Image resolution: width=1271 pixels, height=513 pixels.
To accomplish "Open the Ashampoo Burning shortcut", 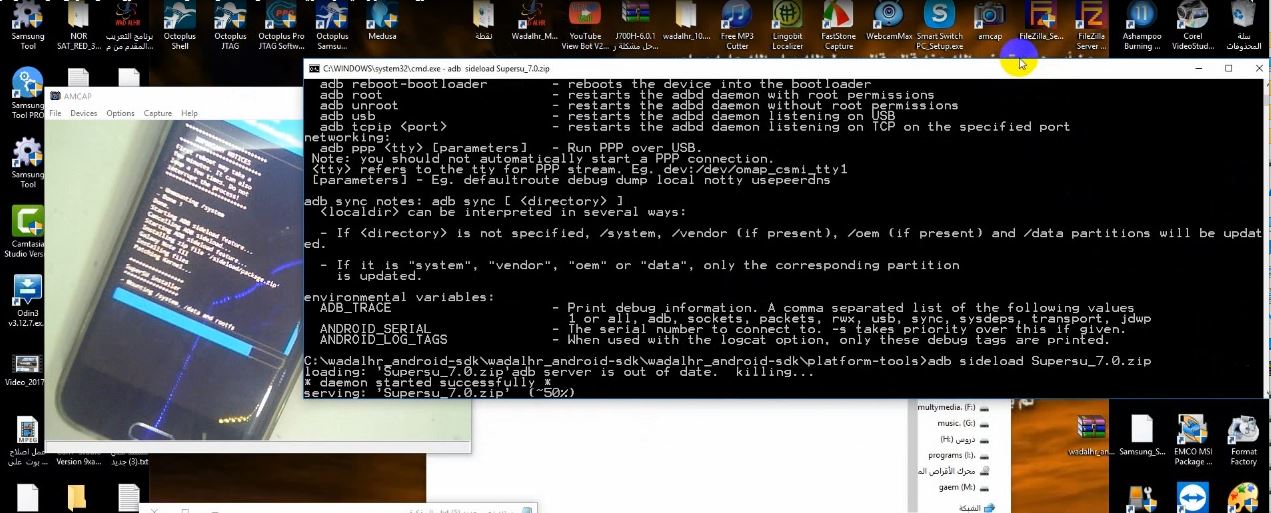I will [x=1141, y=26].
